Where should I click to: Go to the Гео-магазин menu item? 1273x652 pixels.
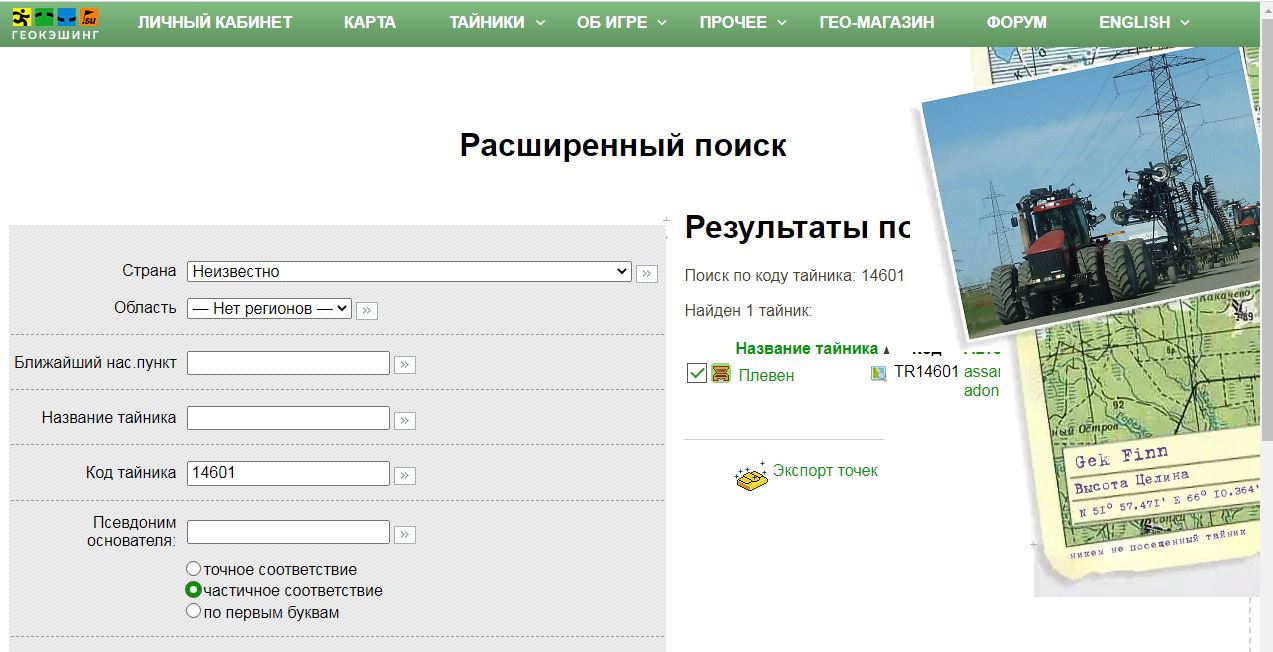(876, 22)
